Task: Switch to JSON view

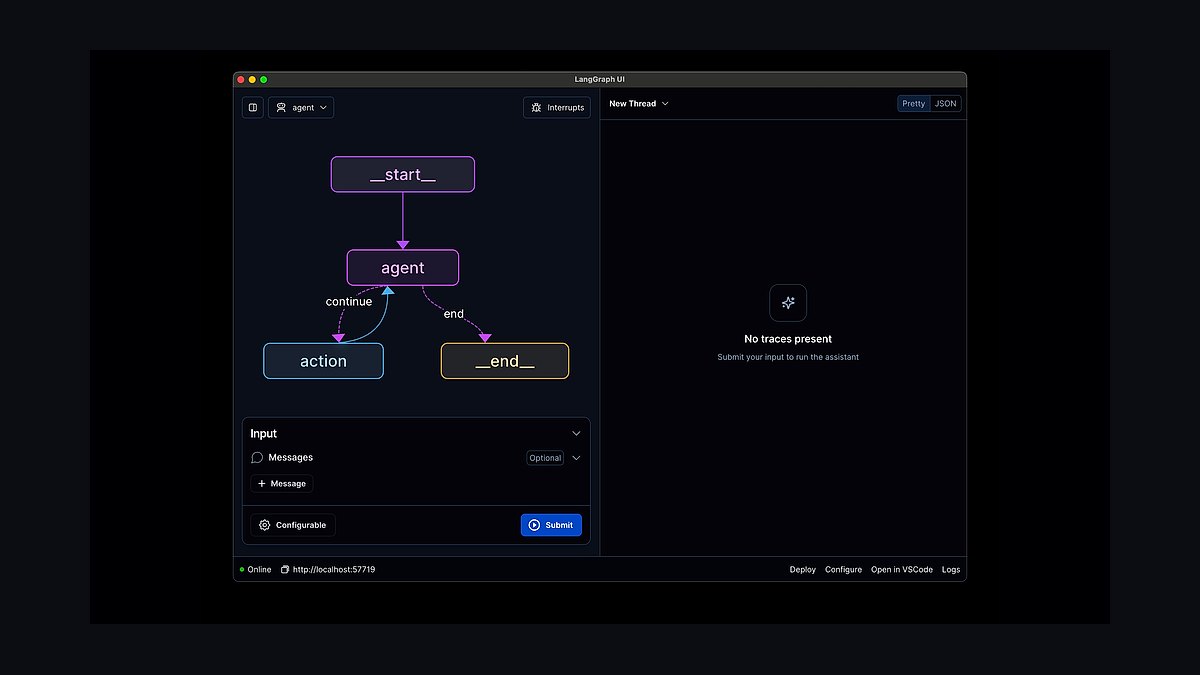Action: [945, 103]
